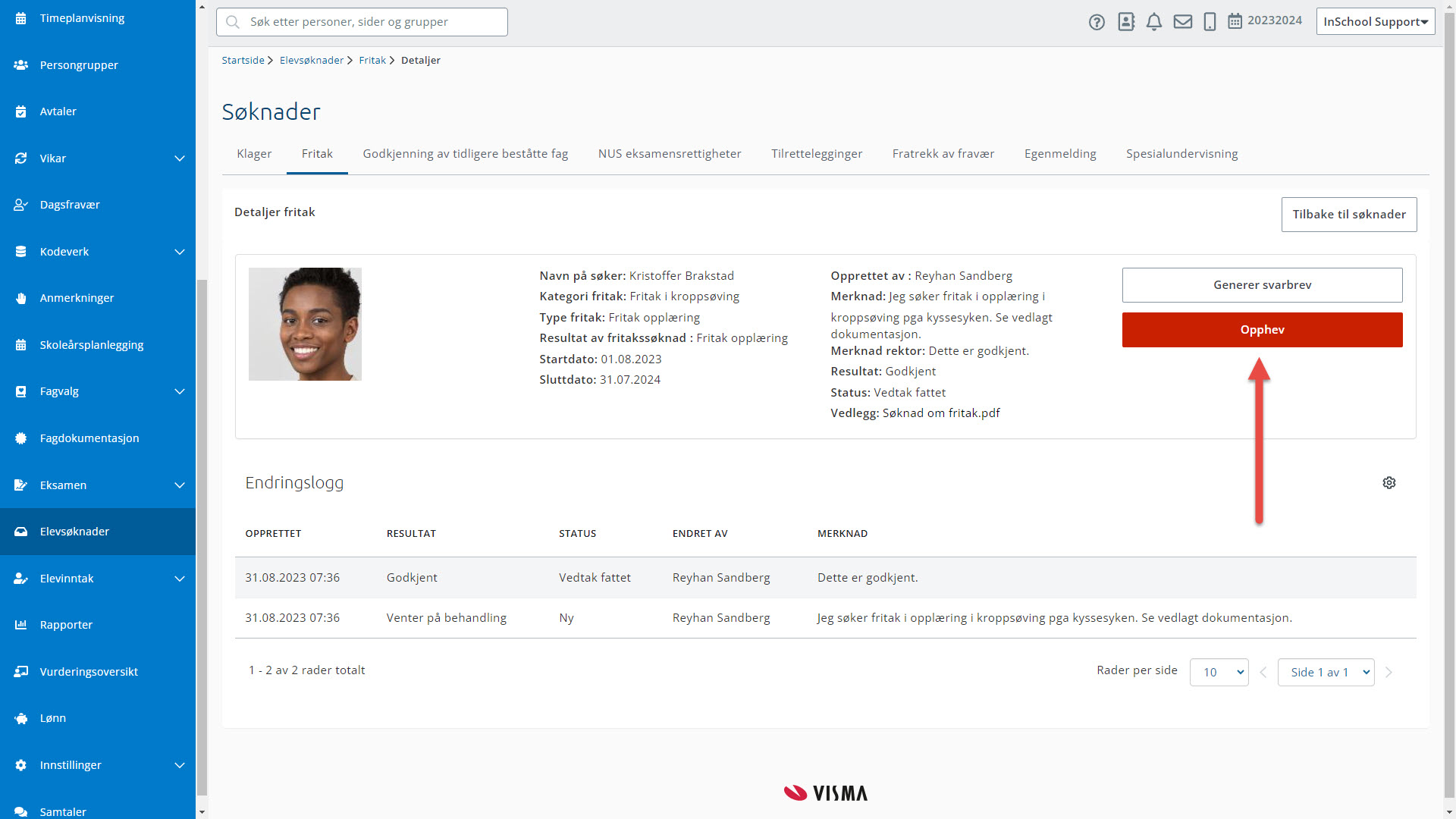Click the Lønn piggy bank icon
The width and height of the screenshot is (1456, 819).
(21, 718)
